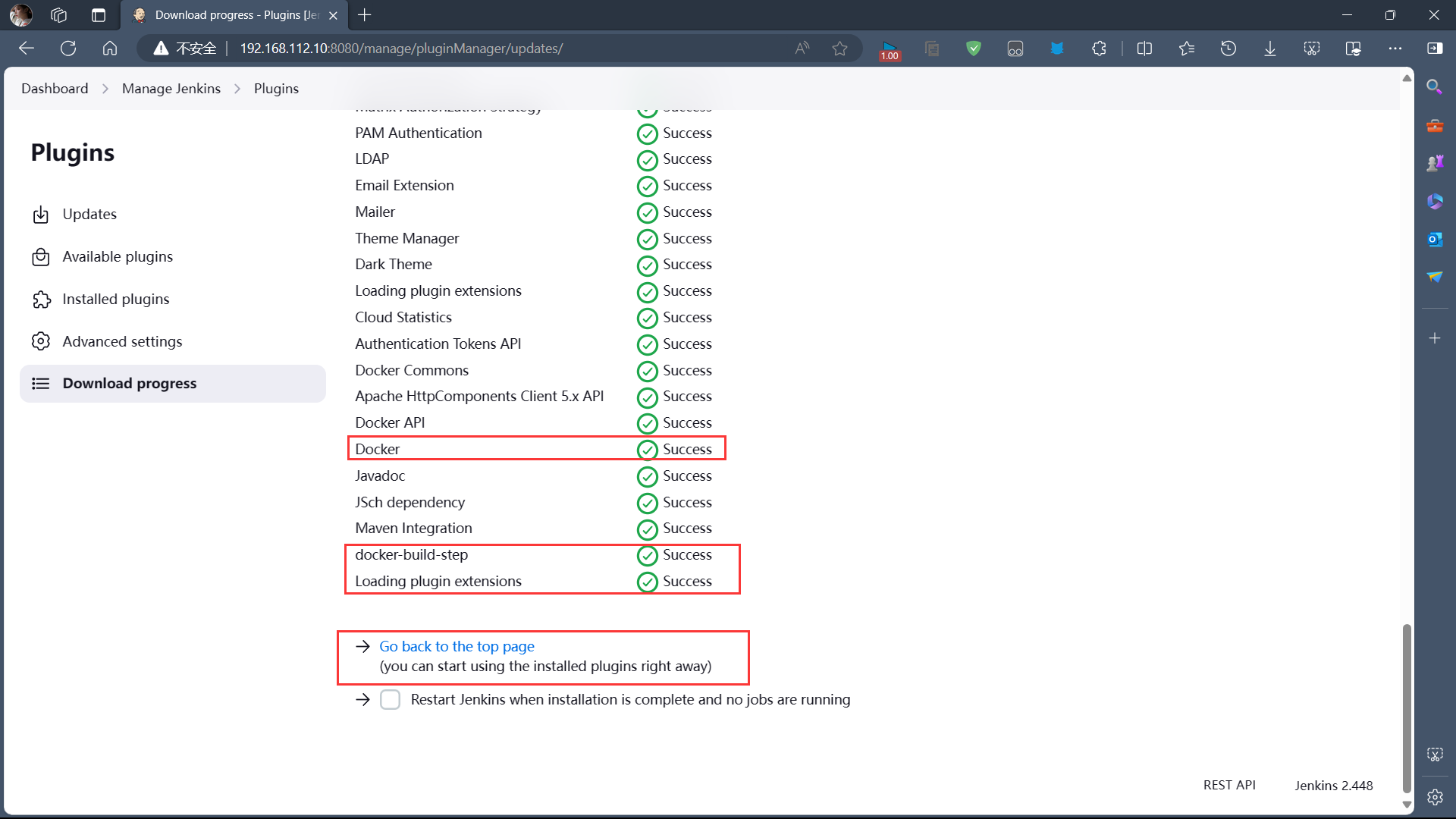
Task: Open browser settings via the ellipsis menu
Action: click(1396, 48)
